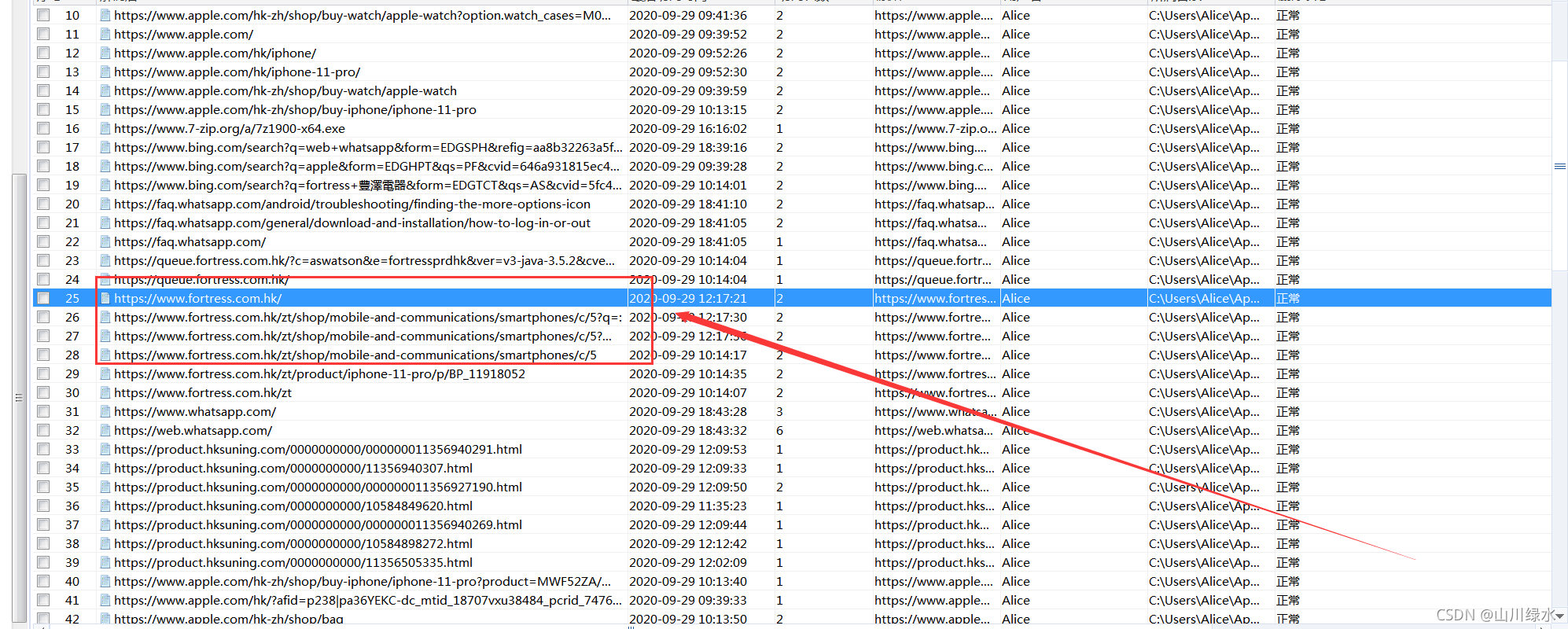This screenshot has height=629, width=1568.
Task: Click visit count 6 in web.whatsapp row
Action: (x=779, y=430)
